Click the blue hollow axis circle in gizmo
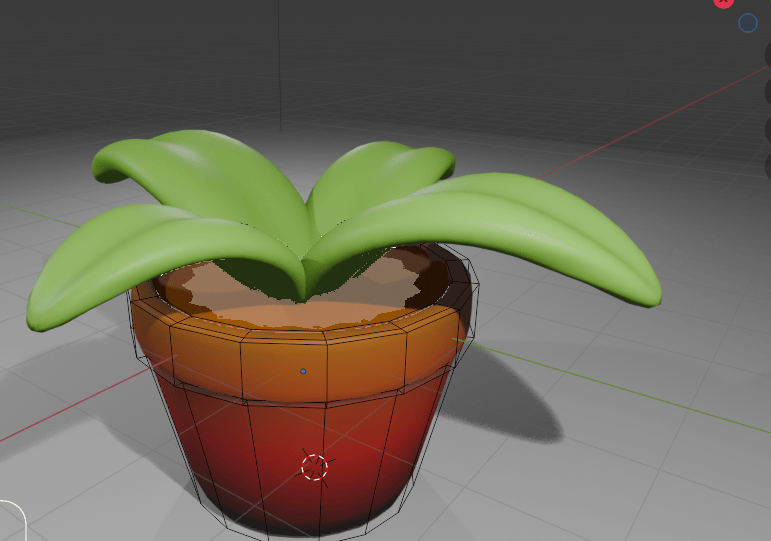The width and height of the screenshot is (771, 541). [x=748, y=23]
